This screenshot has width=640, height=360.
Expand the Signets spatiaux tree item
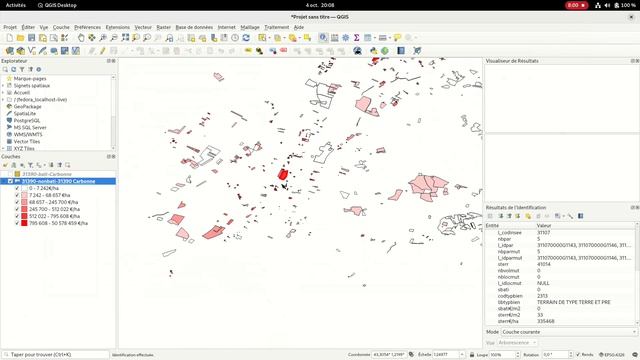3,85
